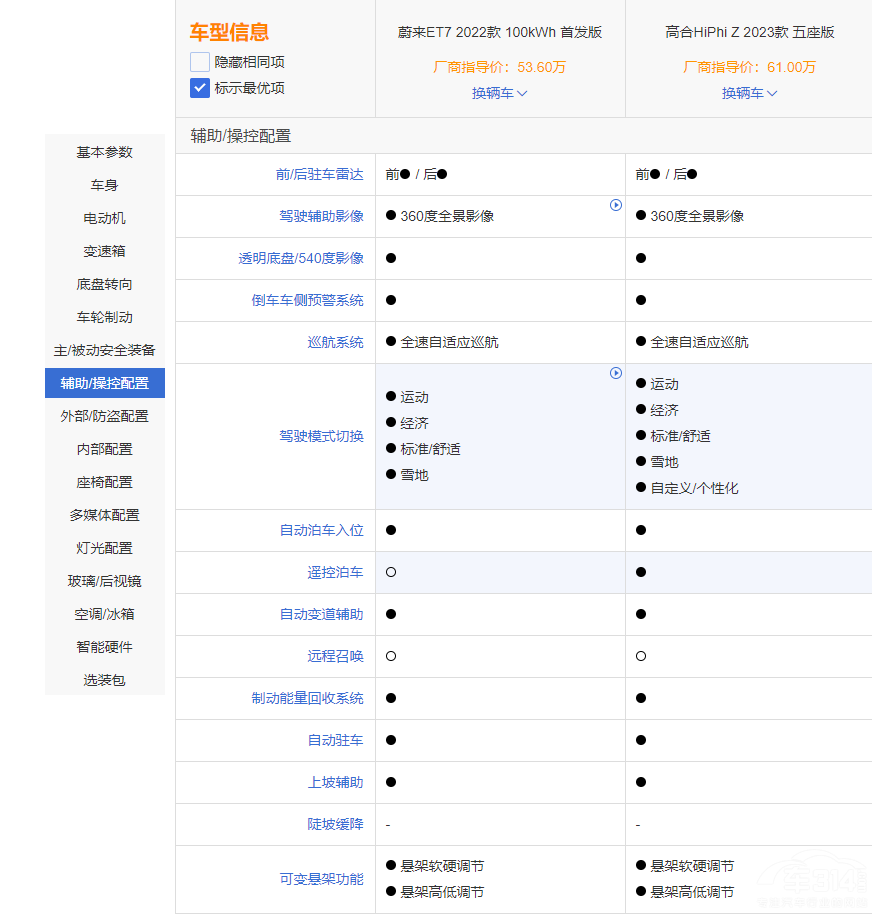872x914 pixels.
Task: Check the 隐藏相同项 checkbox
Action: click(x=200, y=62)
